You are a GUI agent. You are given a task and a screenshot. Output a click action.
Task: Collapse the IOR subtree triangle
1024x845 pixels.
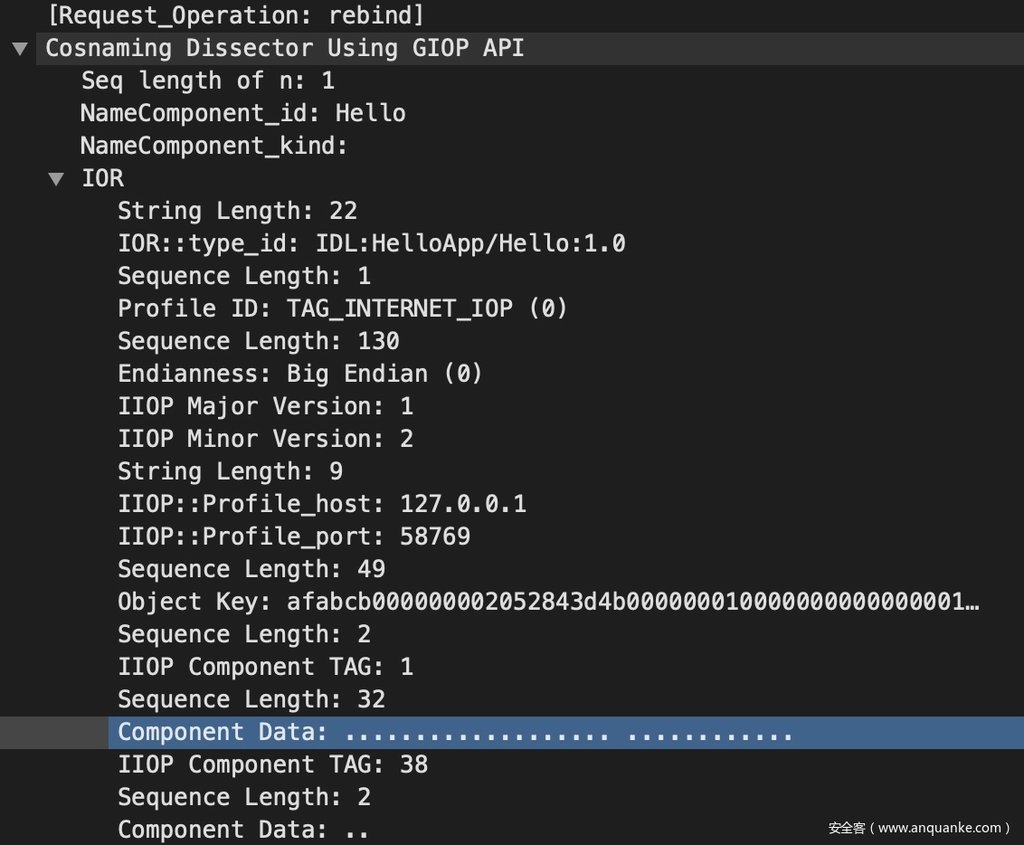click(56, 180)
